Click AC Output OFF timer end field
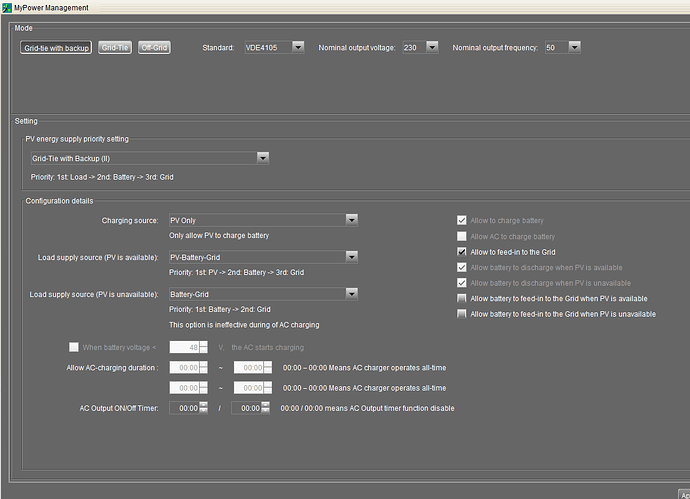Image resolution: width=690 pixels, height=499 pixels. (x=246, y=408)
